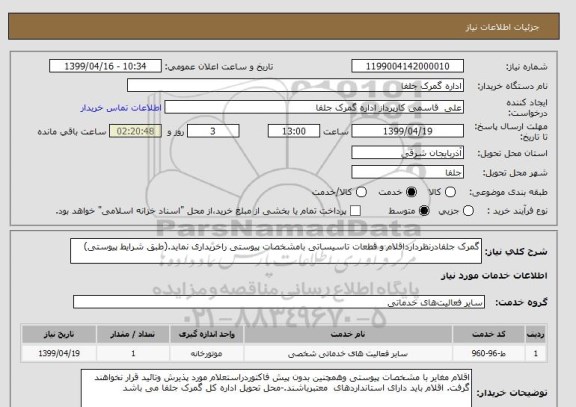Image resolution: width=576 pixels, height=407 pixels.
Task: Click the announcement date field 1399/04/16 - 10:34
Action: click(105, 66)
